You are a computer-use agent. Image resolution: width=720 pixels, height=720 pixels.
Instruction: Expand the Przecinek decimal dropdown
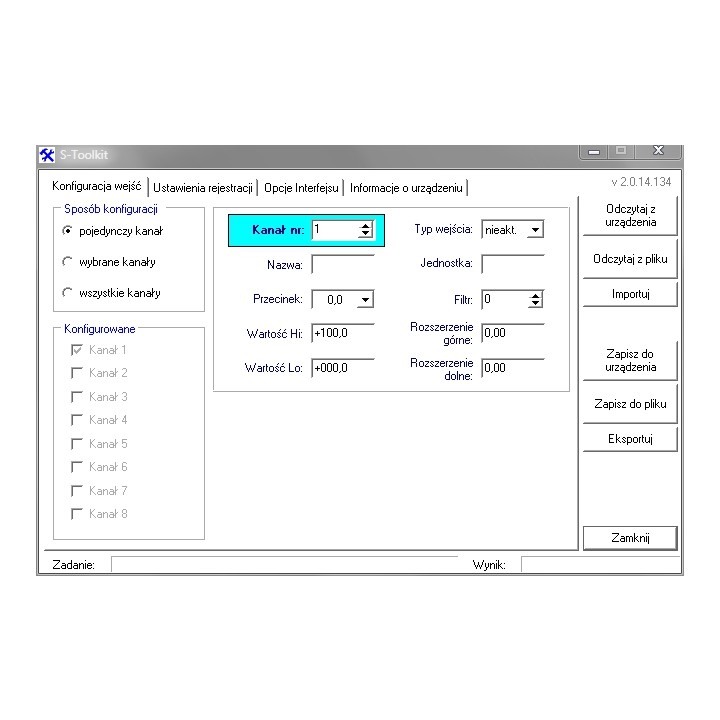click(x=365, y=299)
